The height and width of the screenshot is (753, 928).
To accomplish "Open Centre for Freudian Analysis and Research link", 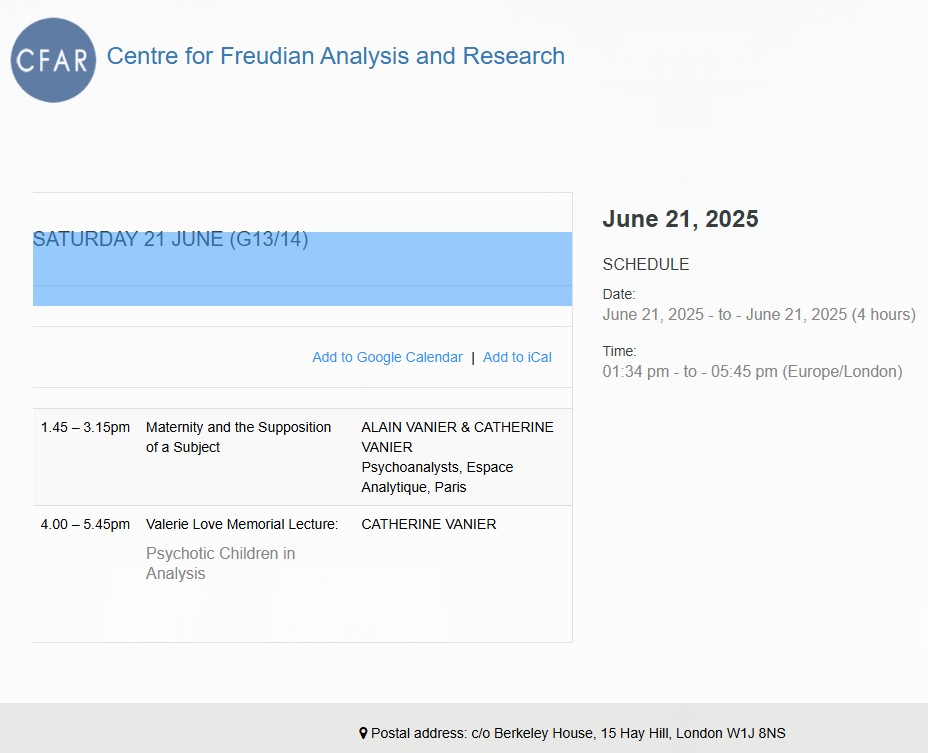I will click(x=335, y=56).
